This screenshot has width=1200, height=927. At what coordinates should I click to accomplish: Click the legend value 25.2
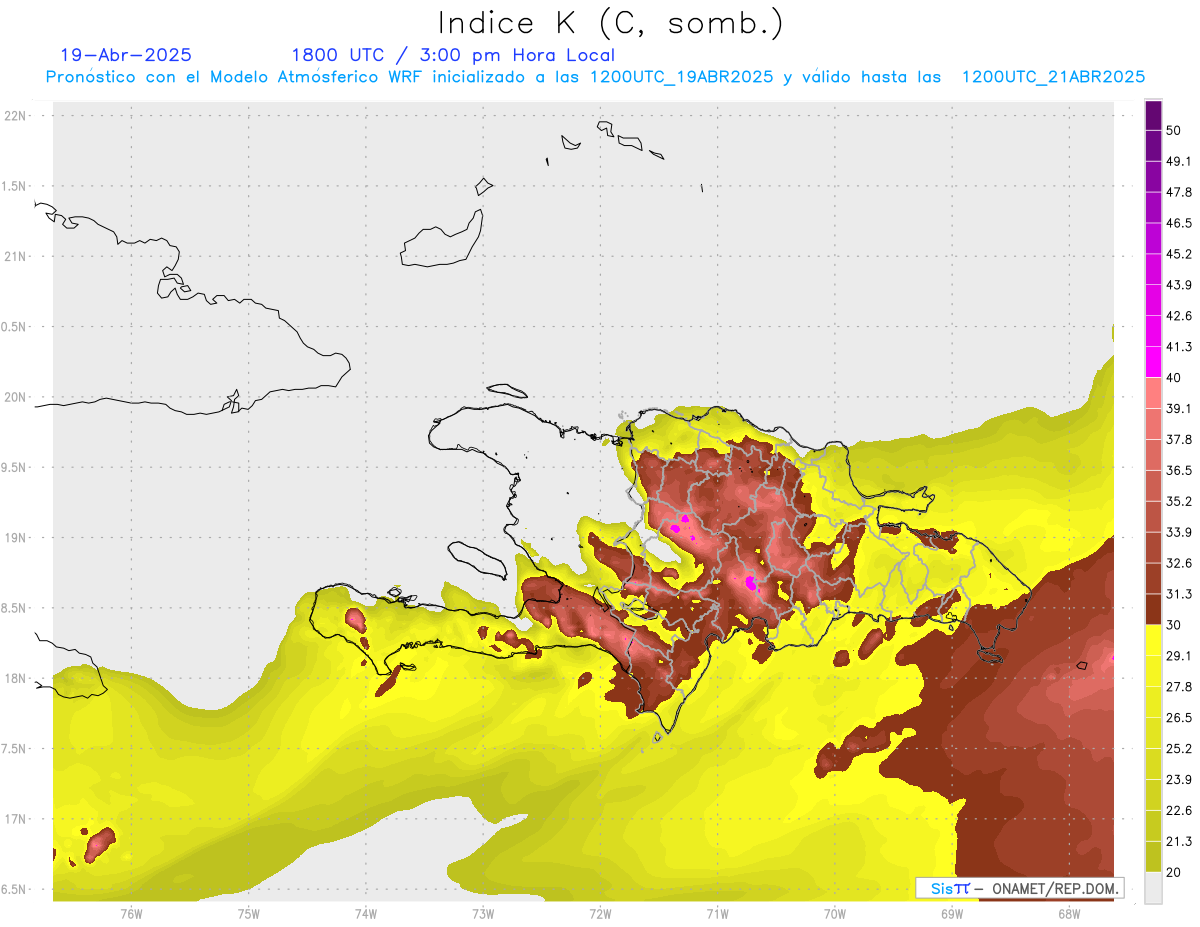(x=1179, y=749)
